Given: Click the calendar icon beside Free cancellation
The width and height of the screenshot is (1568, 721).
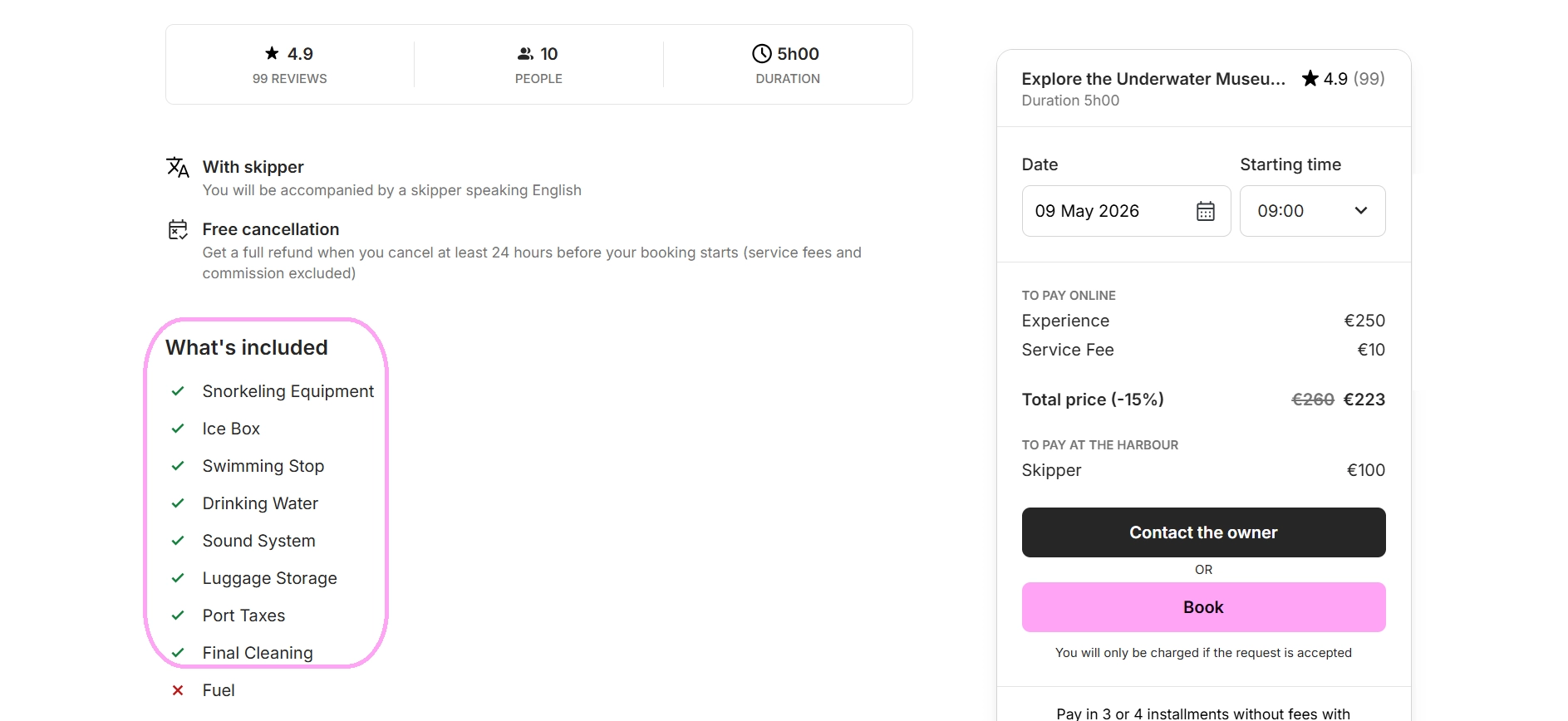Looking at the screenshot, I should coord(178,229).
